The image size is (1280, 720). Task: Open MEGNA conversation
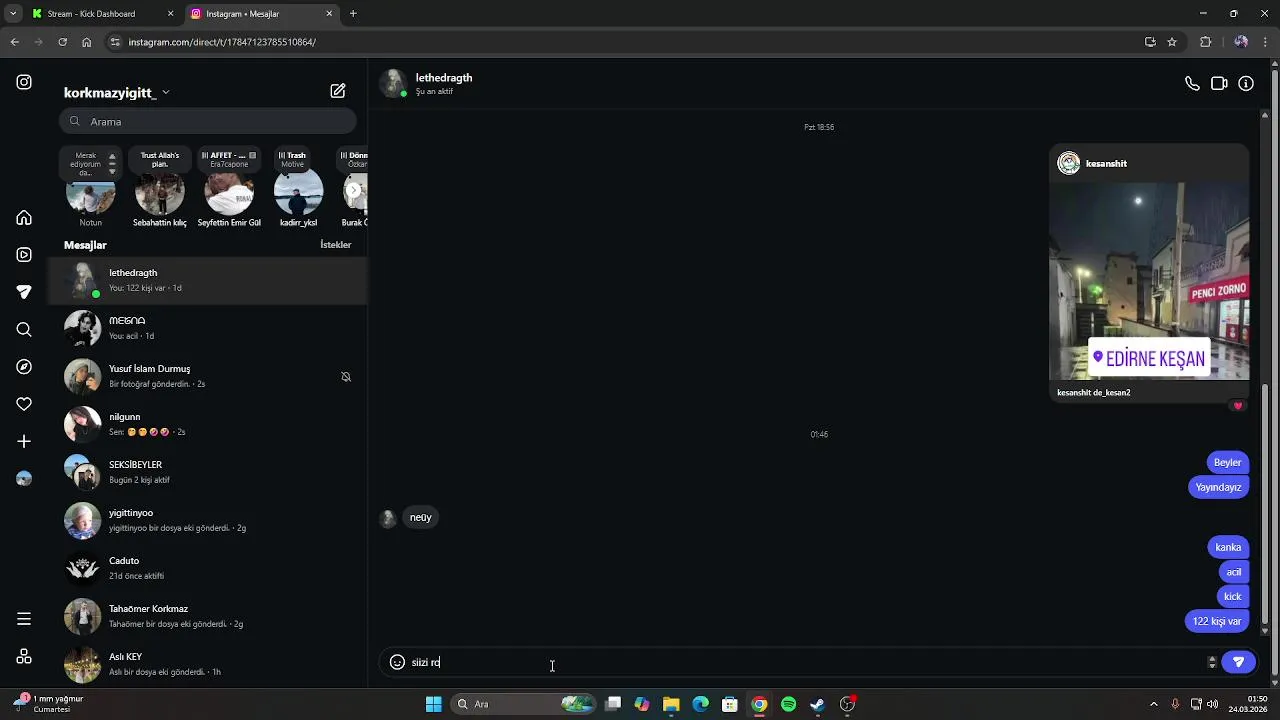pos(208,328)
